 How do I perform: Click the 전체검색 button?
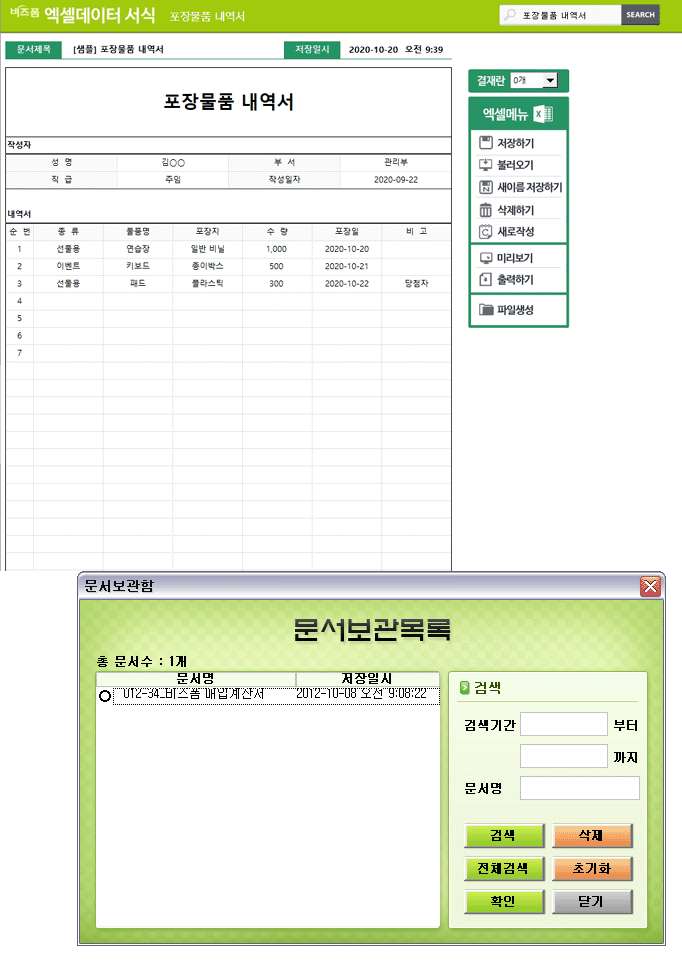coord(504,869)
